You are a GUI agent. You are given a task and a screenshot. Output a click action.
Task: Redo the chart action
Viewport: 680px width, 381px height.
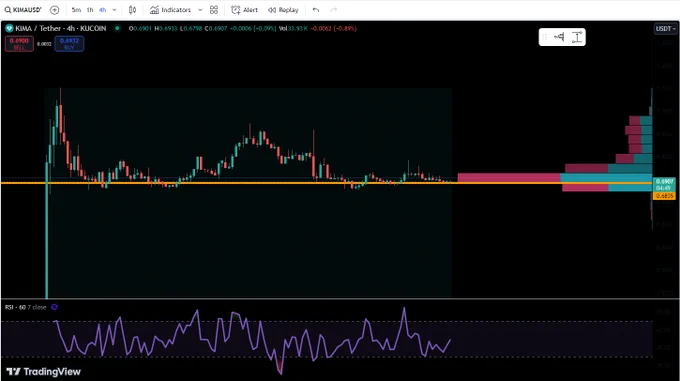pyautogui.click(x=333, y=10)
